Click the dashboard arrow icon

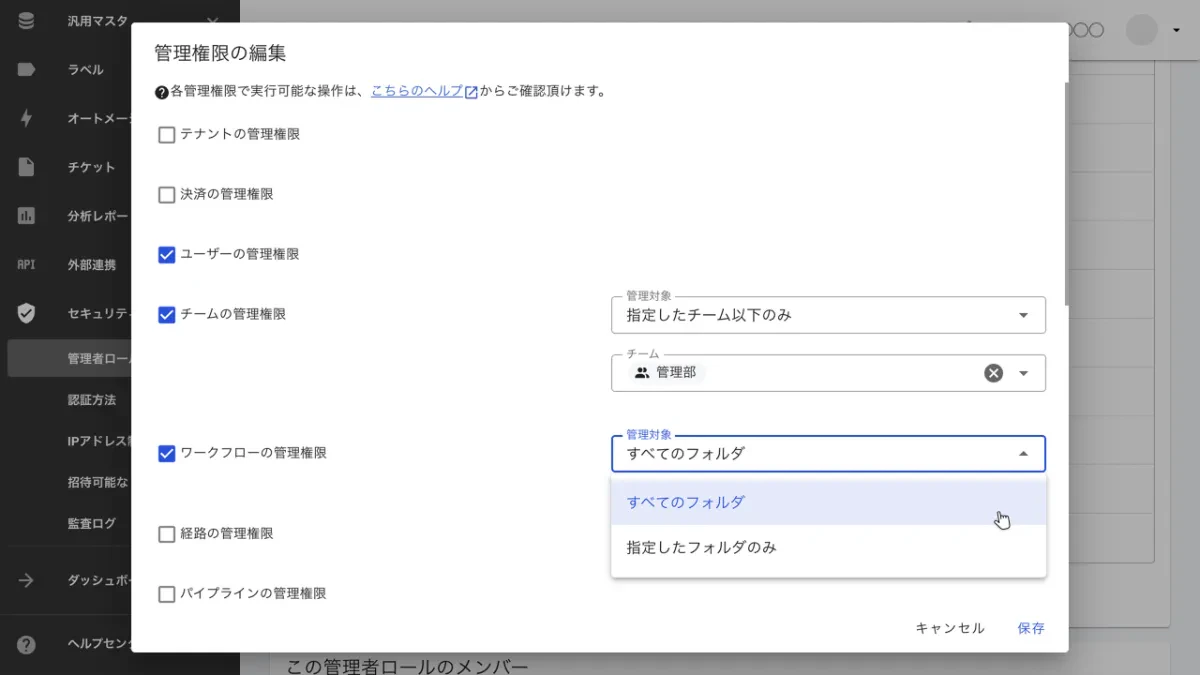26,581
